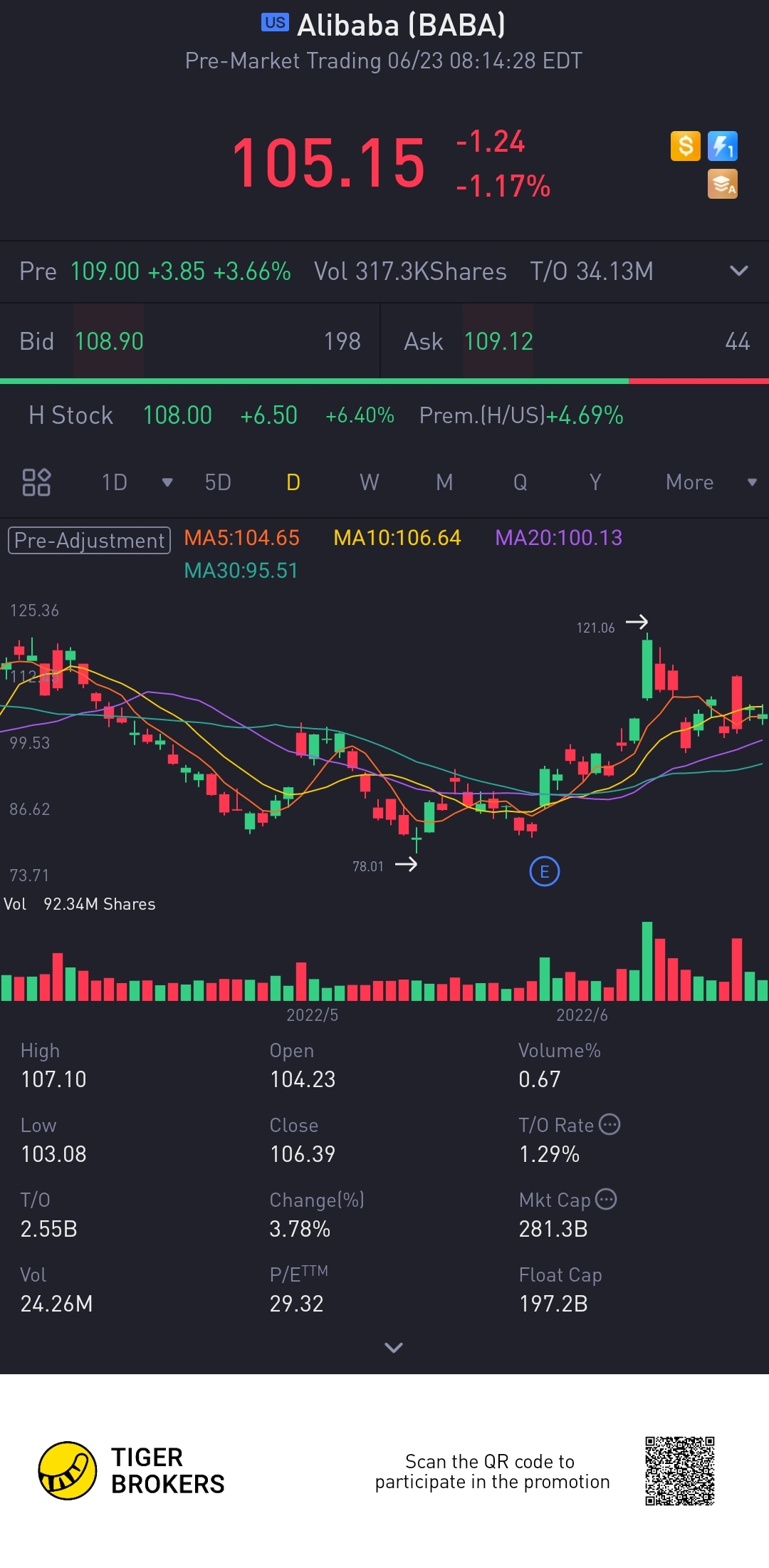
Task: Tap the P/E TTM value 29.32
Action: pyautogui.click(x=297, y=1304)
